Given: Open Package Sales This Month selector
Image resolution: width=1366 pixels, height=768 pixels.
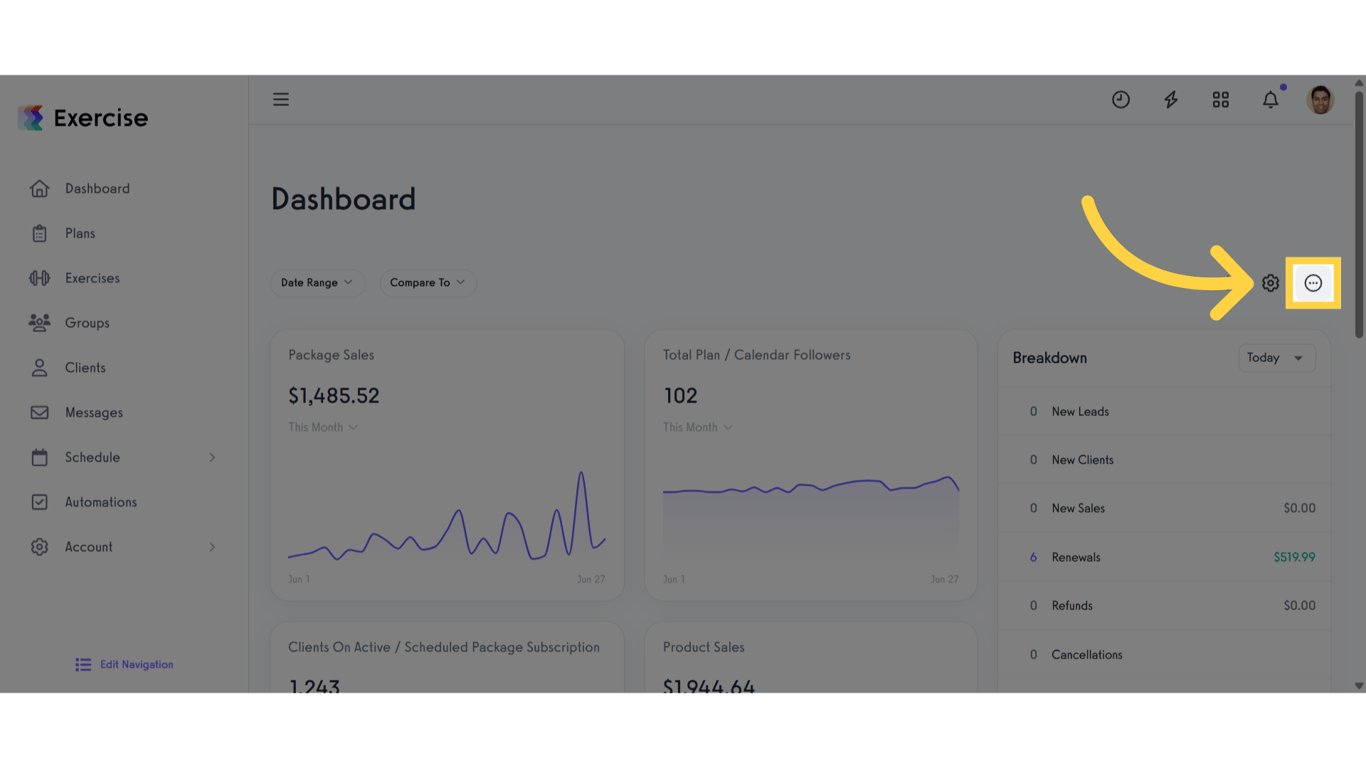Looking at the screenshot, I should point(323,427).
